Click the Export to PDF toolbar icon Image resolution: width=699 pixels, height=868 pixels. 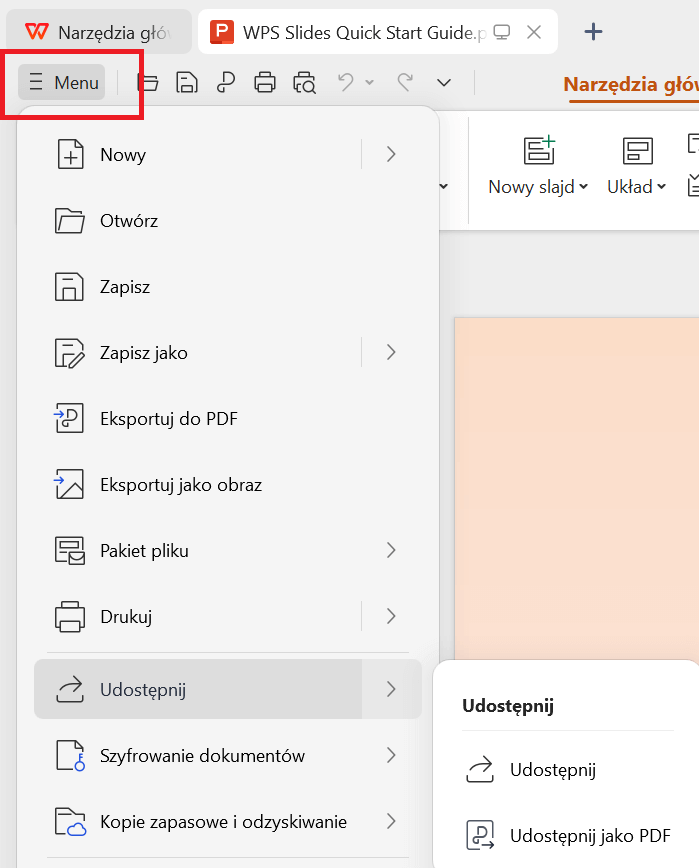click(226, 82)
